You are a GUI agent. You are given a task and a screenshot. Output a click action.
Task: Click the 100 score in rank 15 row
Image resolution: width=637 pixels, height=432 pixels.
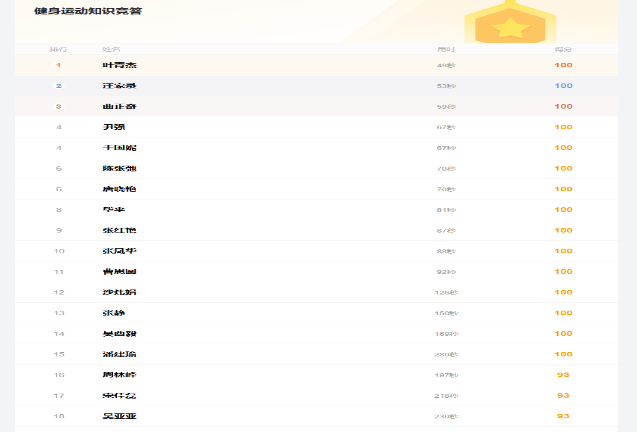click(x=563, y=354)
